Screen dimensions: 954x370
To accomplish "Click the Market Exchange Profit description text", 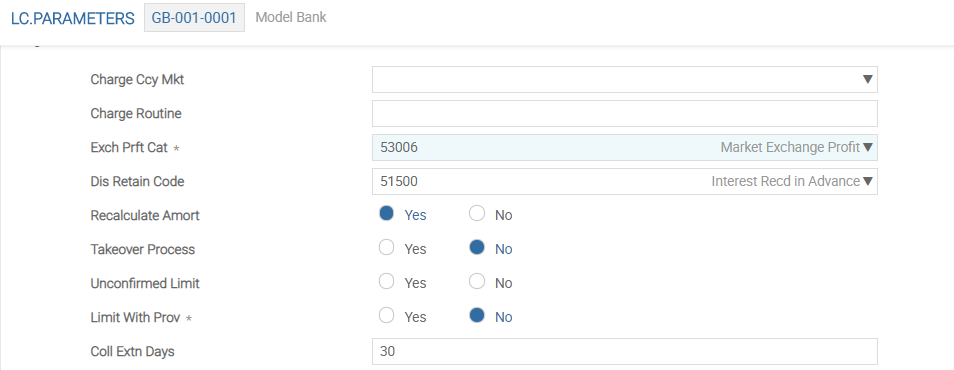I will [790, 147].
